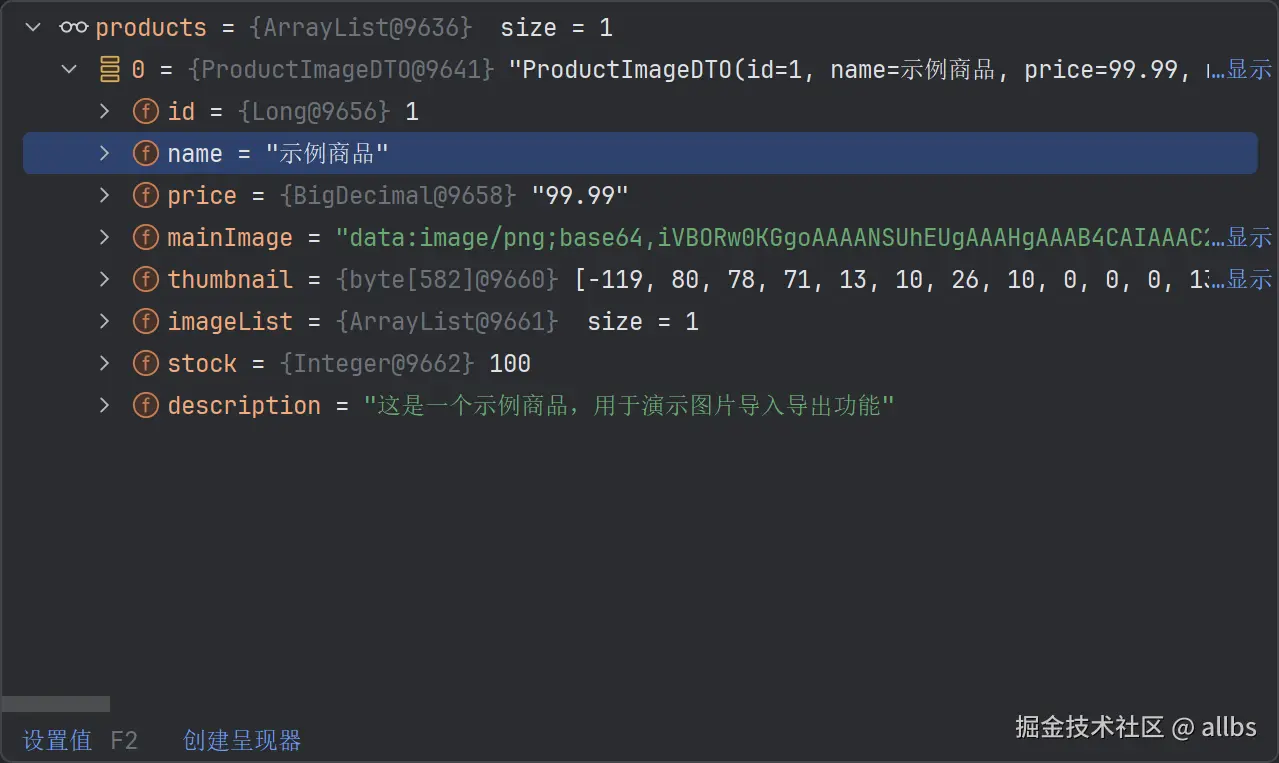Click the list icon next to element 0
The width and height of the screenshot is (1279, 763).
point(108,69)
